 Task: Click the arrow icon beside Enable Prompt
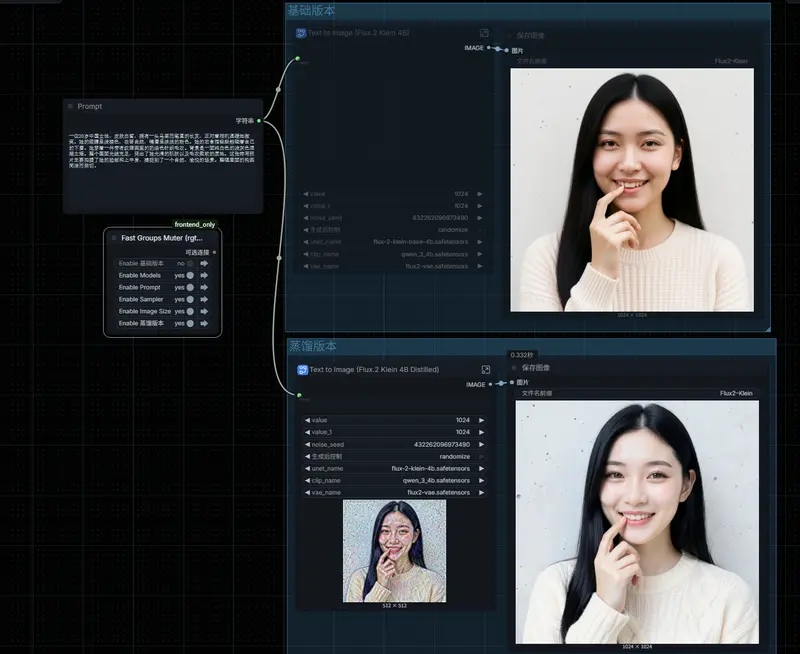tap(204, 287)
